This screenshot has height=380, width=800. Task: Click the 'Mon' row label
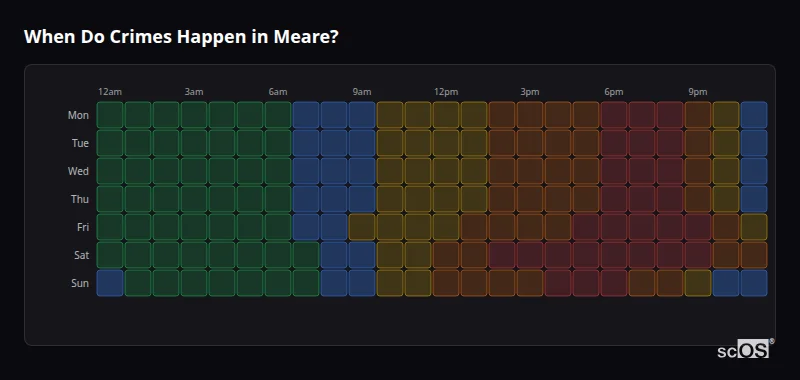pyautogui.click(x=78, y=115)
